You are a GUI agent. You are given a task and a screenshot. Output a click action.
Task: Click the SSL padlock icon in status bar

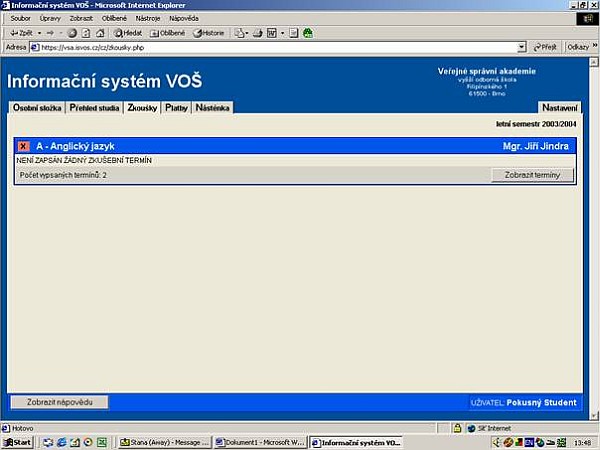click(457, 428)
